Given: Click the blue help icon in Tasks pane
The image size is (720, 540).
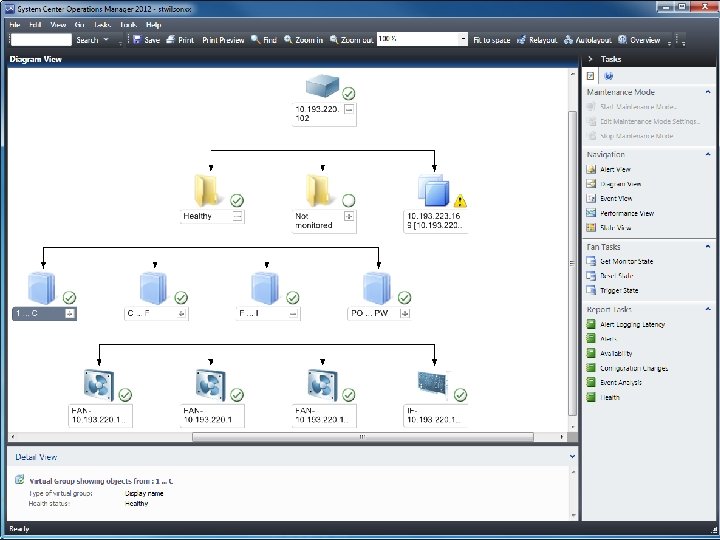Looking at the screenshot, I should [x=608, y=76].
